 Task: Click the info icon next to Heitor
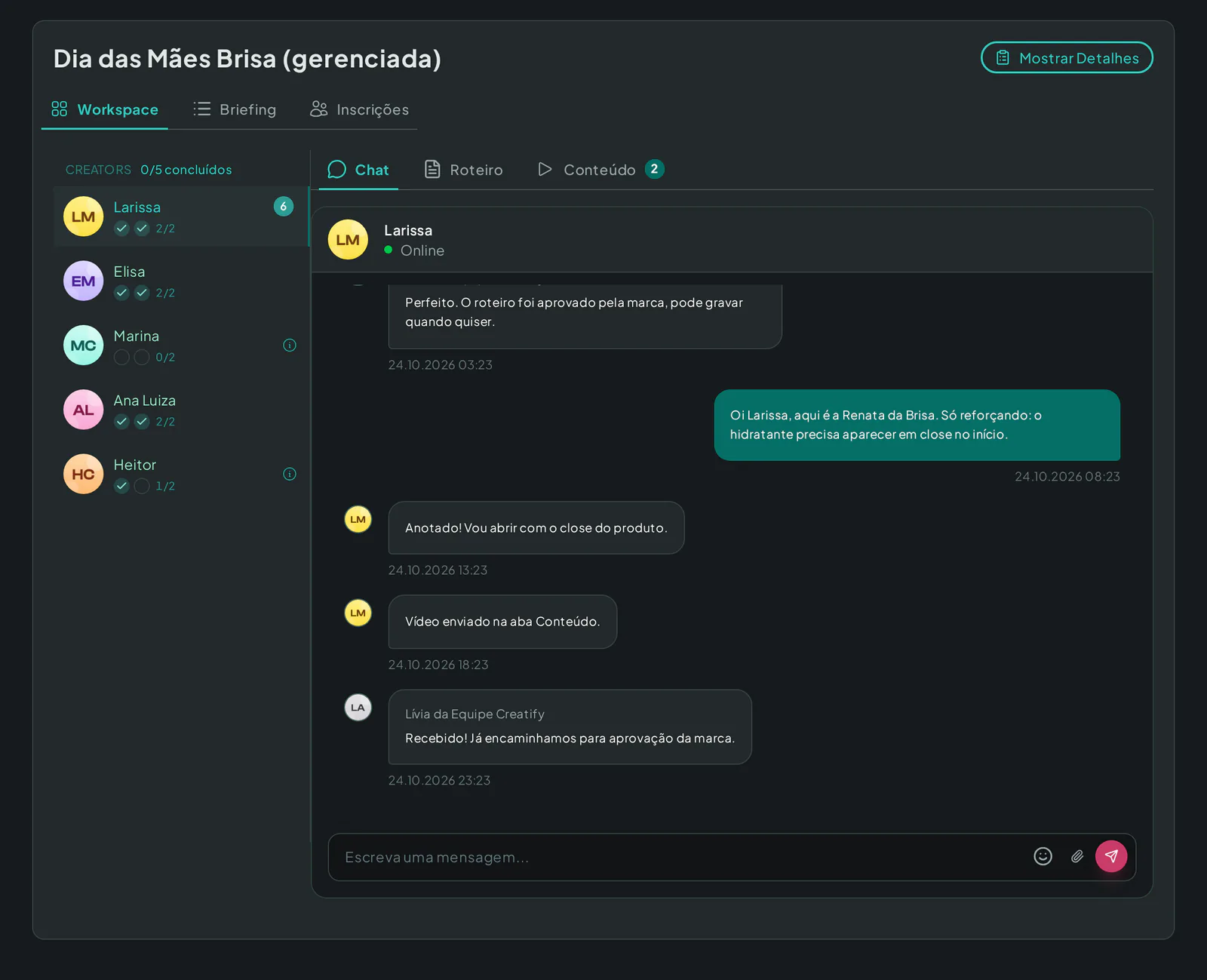click(x=290, y=475)
